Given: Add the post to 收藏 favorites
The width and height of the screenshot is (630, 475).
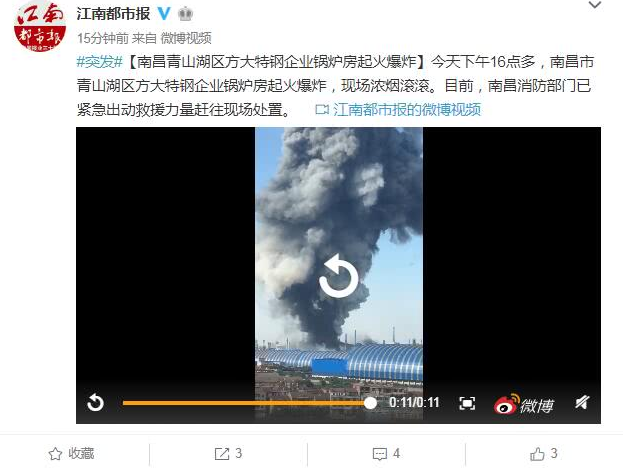Looking at the screenshot, I should click(71, 454).
